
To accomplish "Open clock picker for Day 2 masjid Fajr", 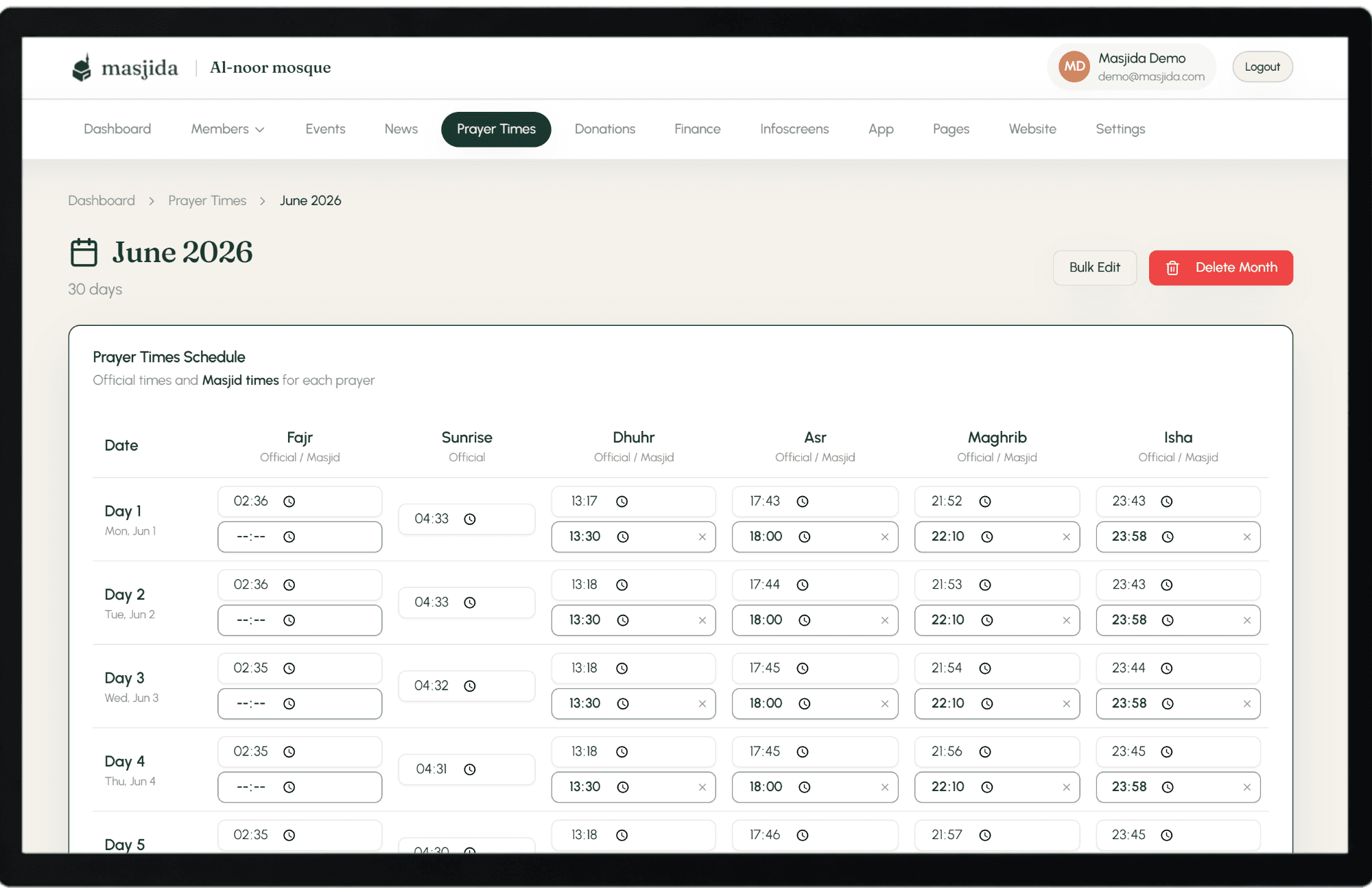I will pyautogui.click(x=289, y=620).
